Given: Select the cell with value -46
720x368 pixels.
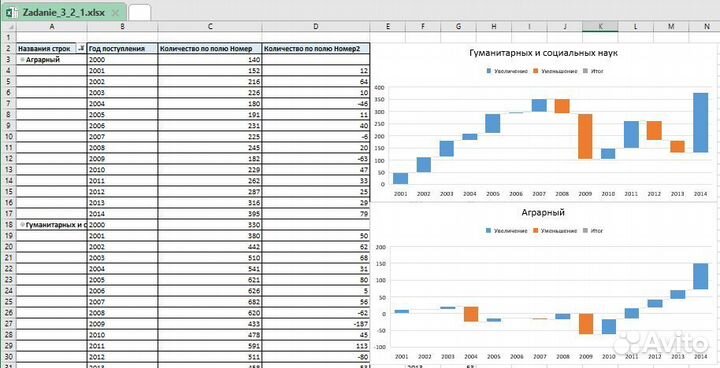Looking at the screenshot, I should (315, 103).
